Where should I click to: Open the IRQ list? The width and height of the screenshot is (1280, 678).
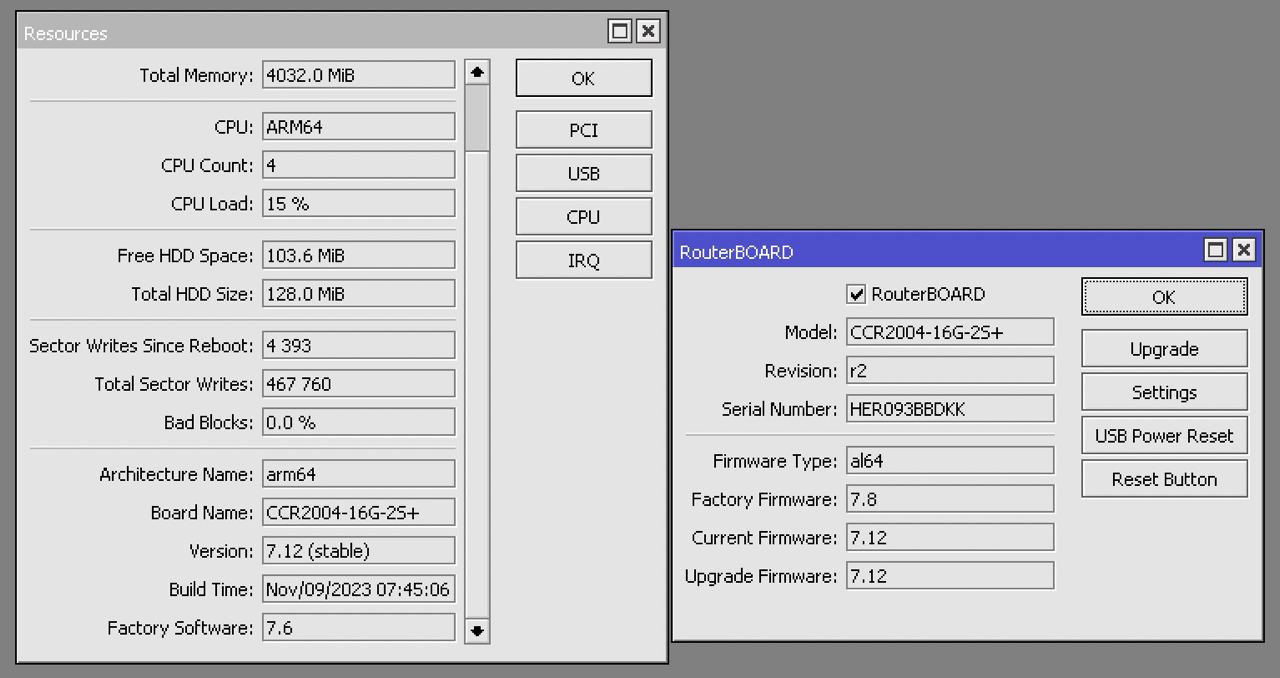coord(584,260)
